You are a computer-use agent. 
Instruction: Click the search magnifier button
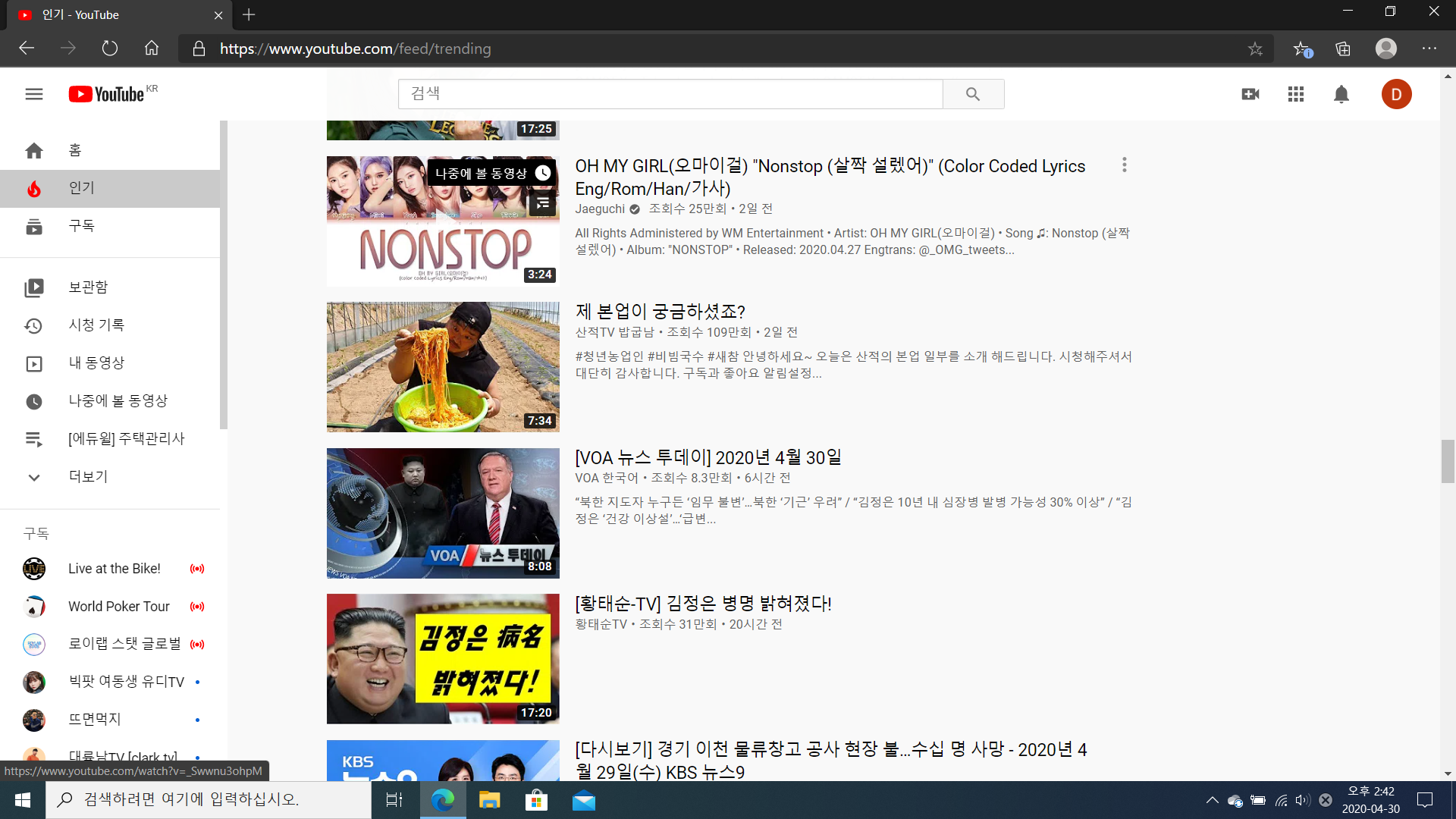coord(973,94)
